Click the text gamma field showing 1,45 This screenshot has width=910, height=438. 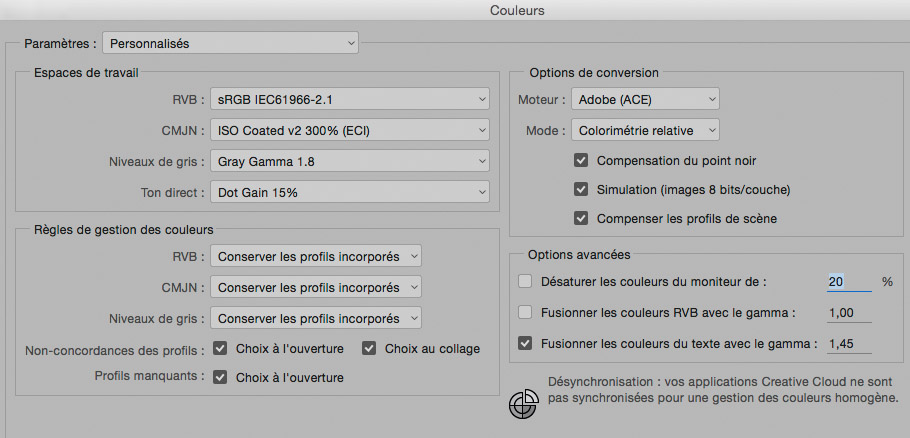point(849,343)
